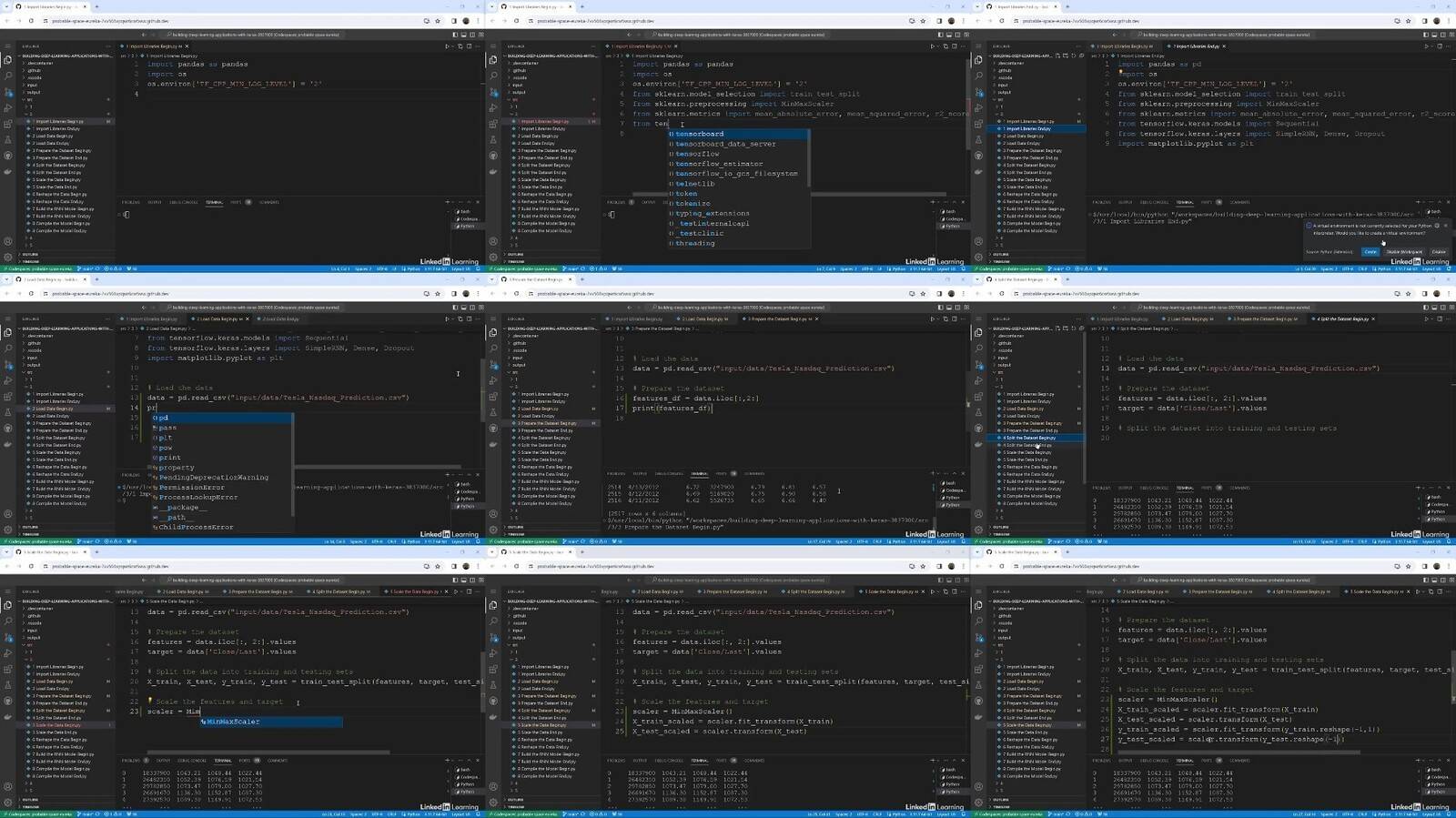
Task: Click Create in the virtual environment notification
Action: click(x=1370, y=252)
